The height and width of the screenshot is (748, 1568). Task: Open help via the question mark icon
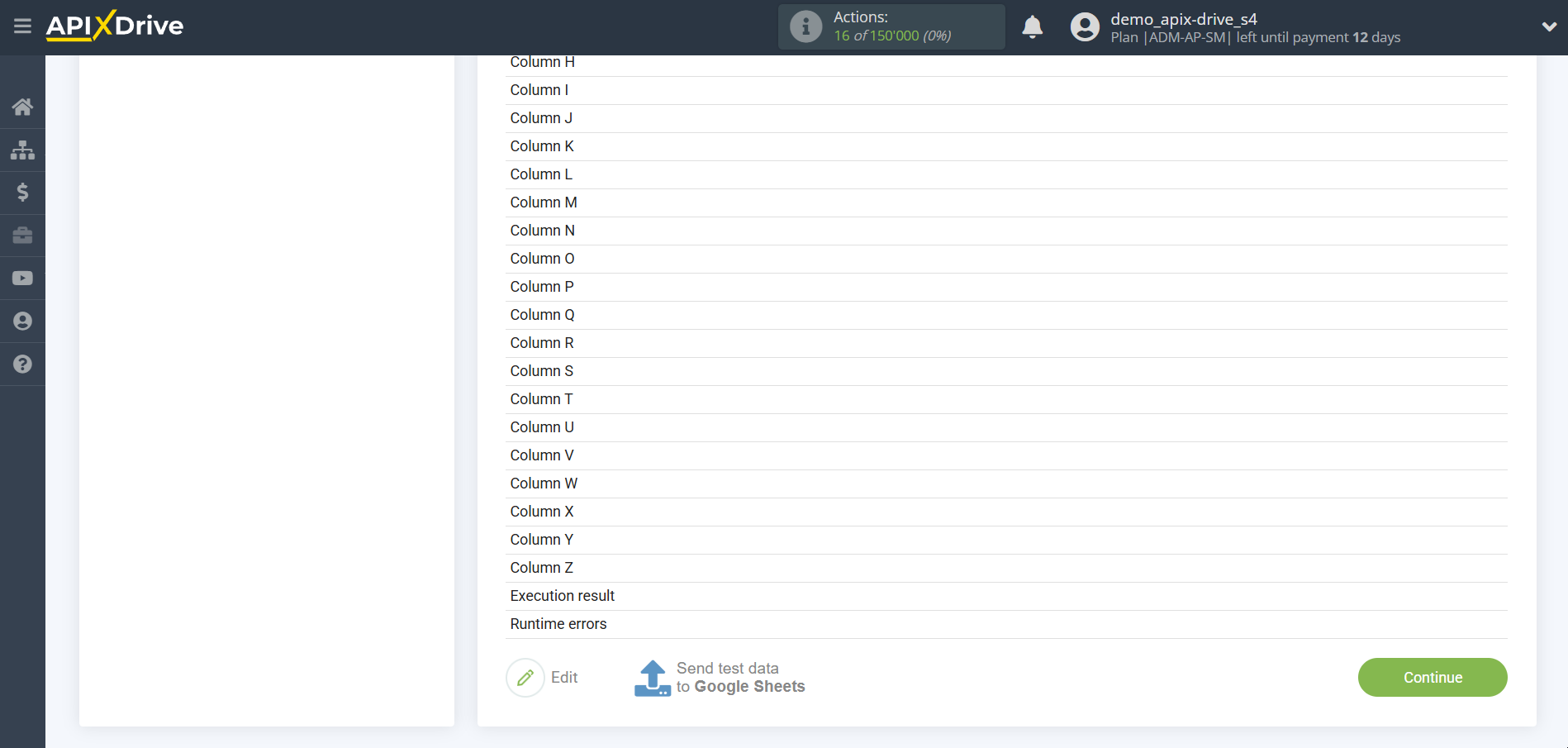click(22, 364)
